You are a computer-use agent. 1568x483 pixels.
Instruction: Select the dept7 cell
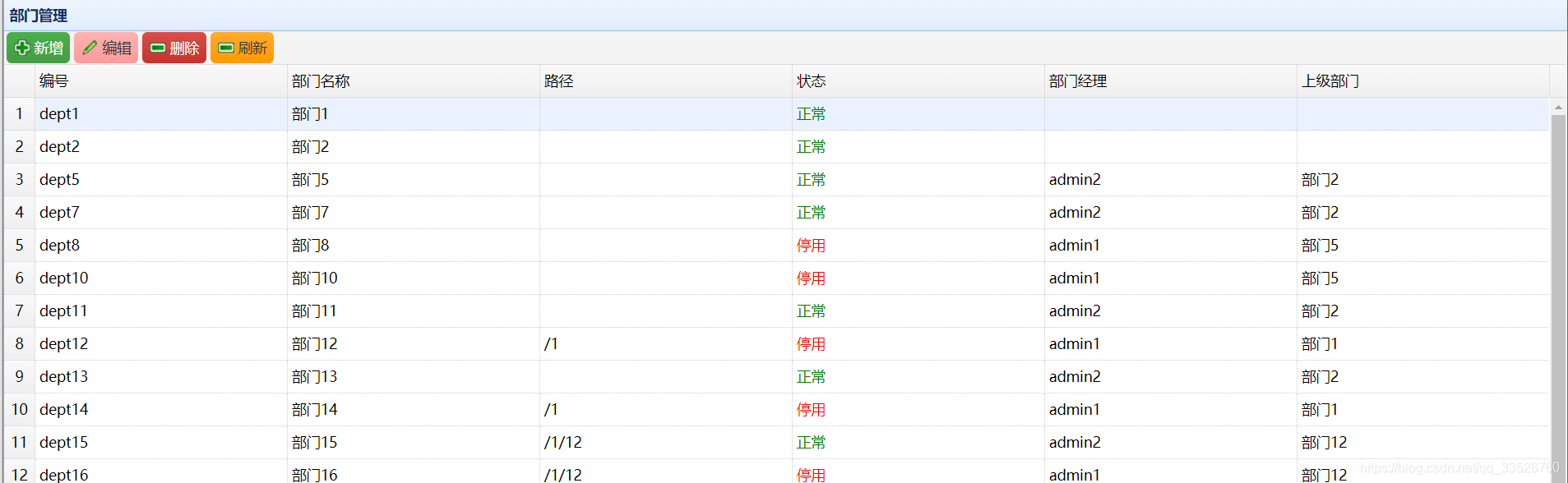161,213
